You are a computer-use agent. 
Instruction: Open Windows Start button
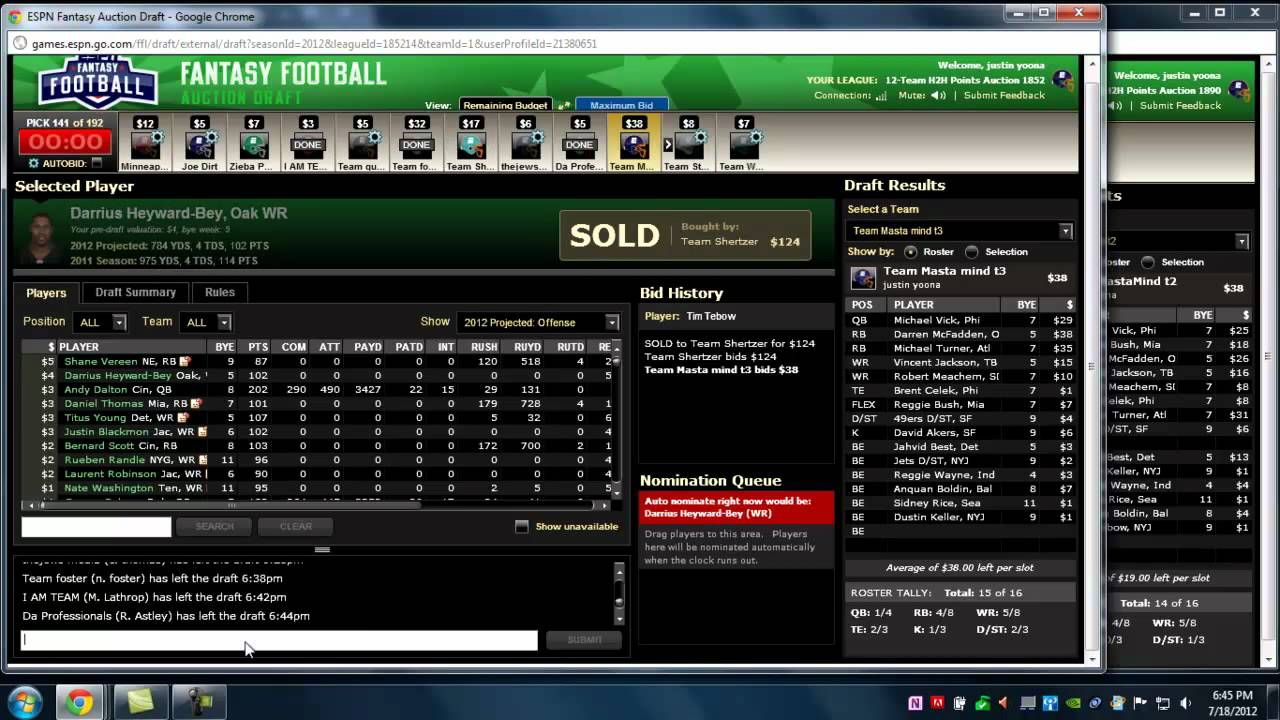(x=23, y=702)
